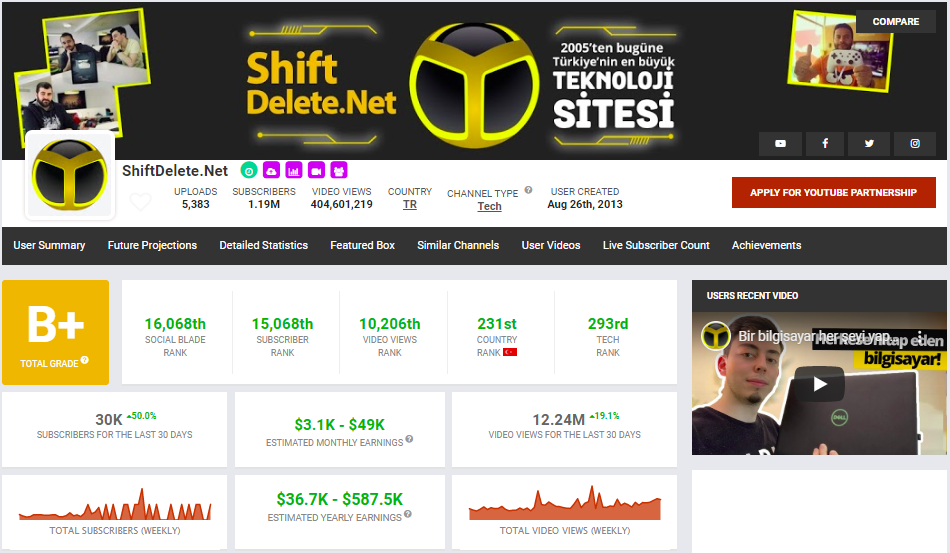Go to the Live Subscriber Count tab
This screenshot has height=553, width=950.
click(x=656, y=245)
